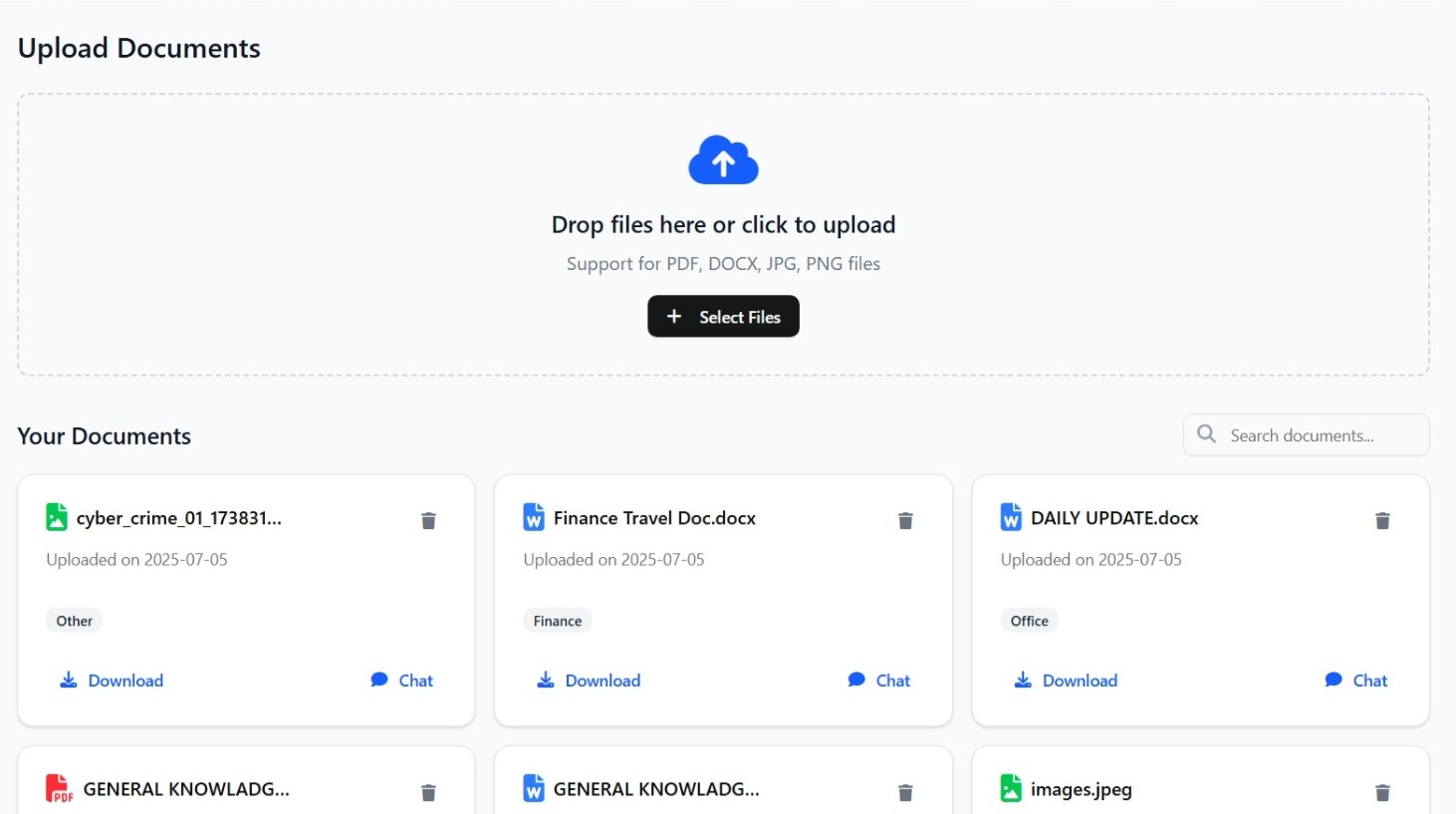
Task: Click the Finance category tag
Action: point(557,621)
